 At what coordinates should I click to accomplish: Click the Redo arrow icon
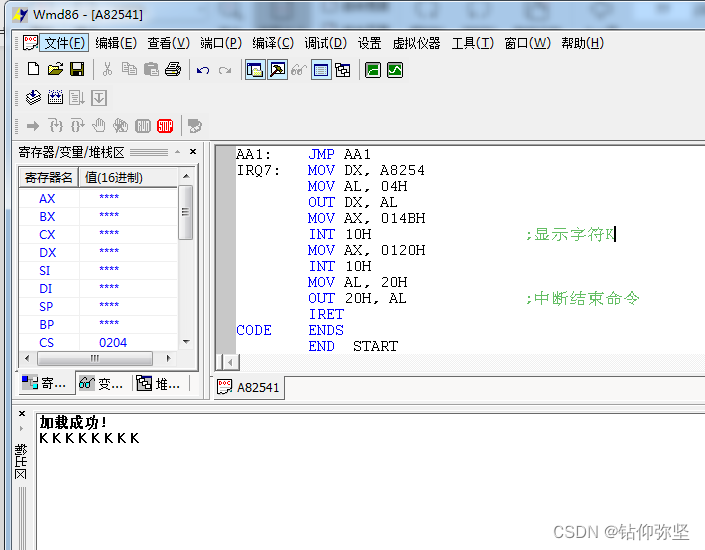tap(225, 70)
